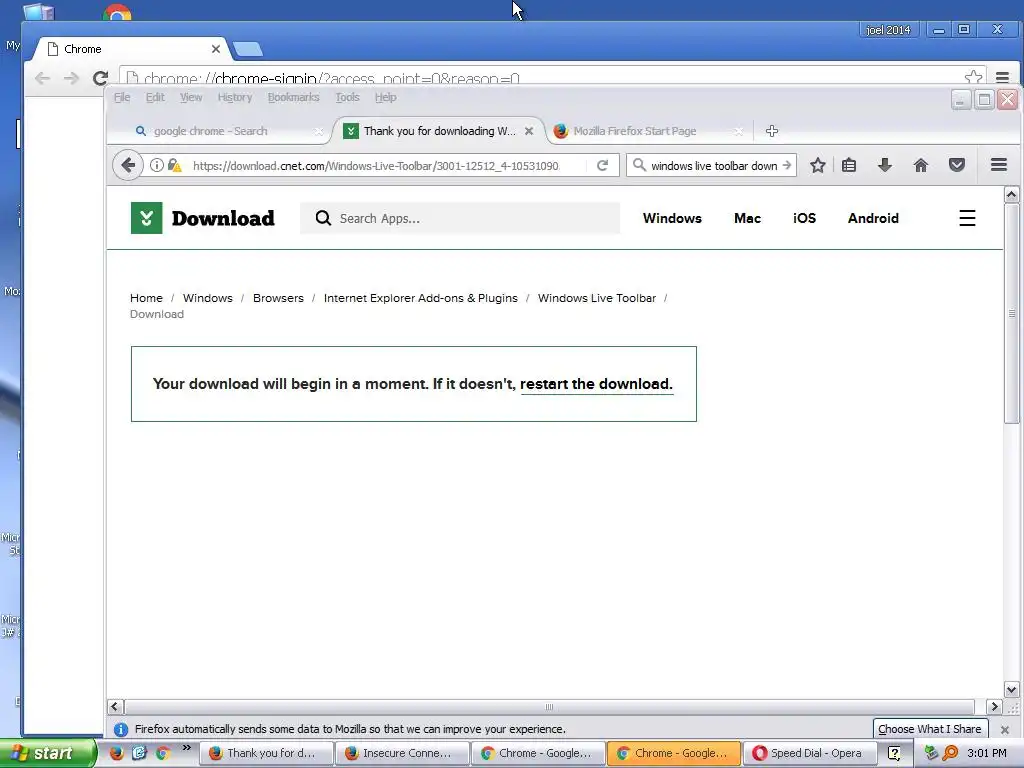Switch to the 'Speed Dial - Opera' taskbar window
The width and height of the screenshot is (1024, 768).
click(x=810, y=753)
